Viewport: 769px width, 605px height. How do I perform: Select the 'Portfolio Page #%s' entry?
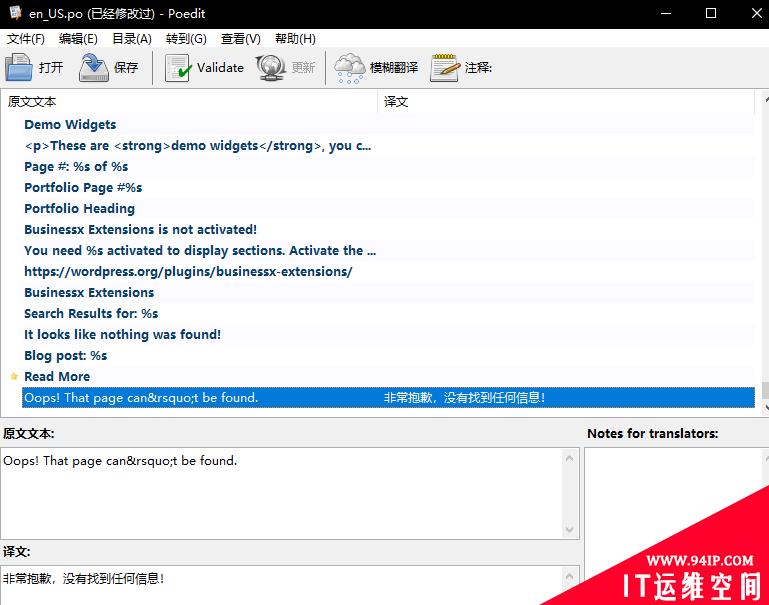click(388, 188)
